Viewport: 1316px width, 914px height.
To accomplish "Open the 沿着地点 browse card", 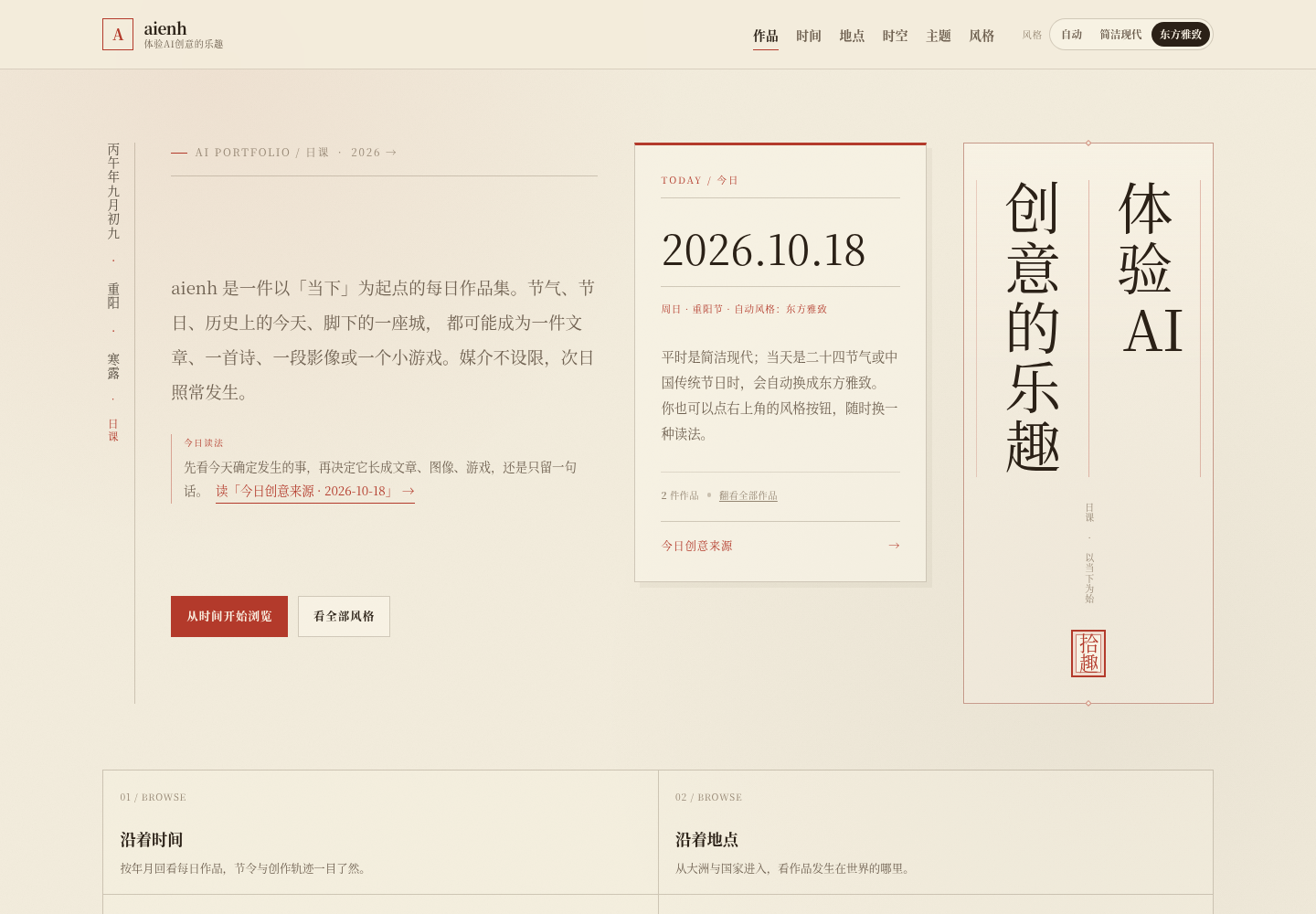I will (x=936, y=832).
